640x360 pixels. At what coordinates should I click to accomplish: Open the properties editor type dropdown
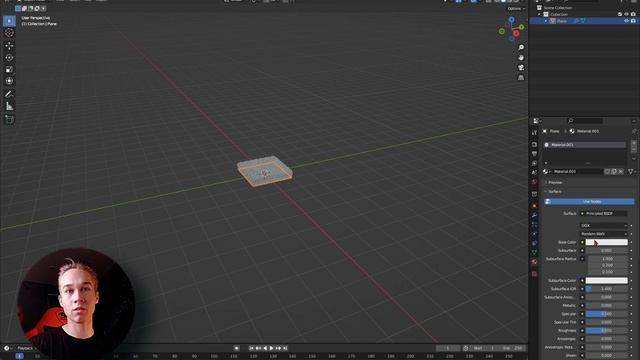537,121
